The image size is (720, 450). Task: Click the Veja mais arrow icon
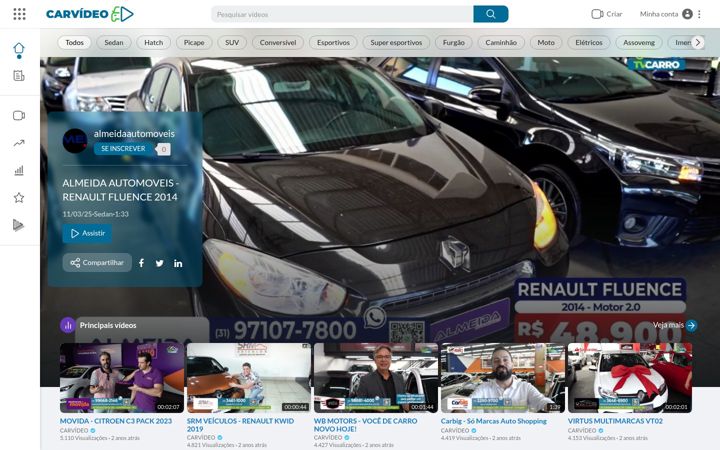click(x=692, y=326)
